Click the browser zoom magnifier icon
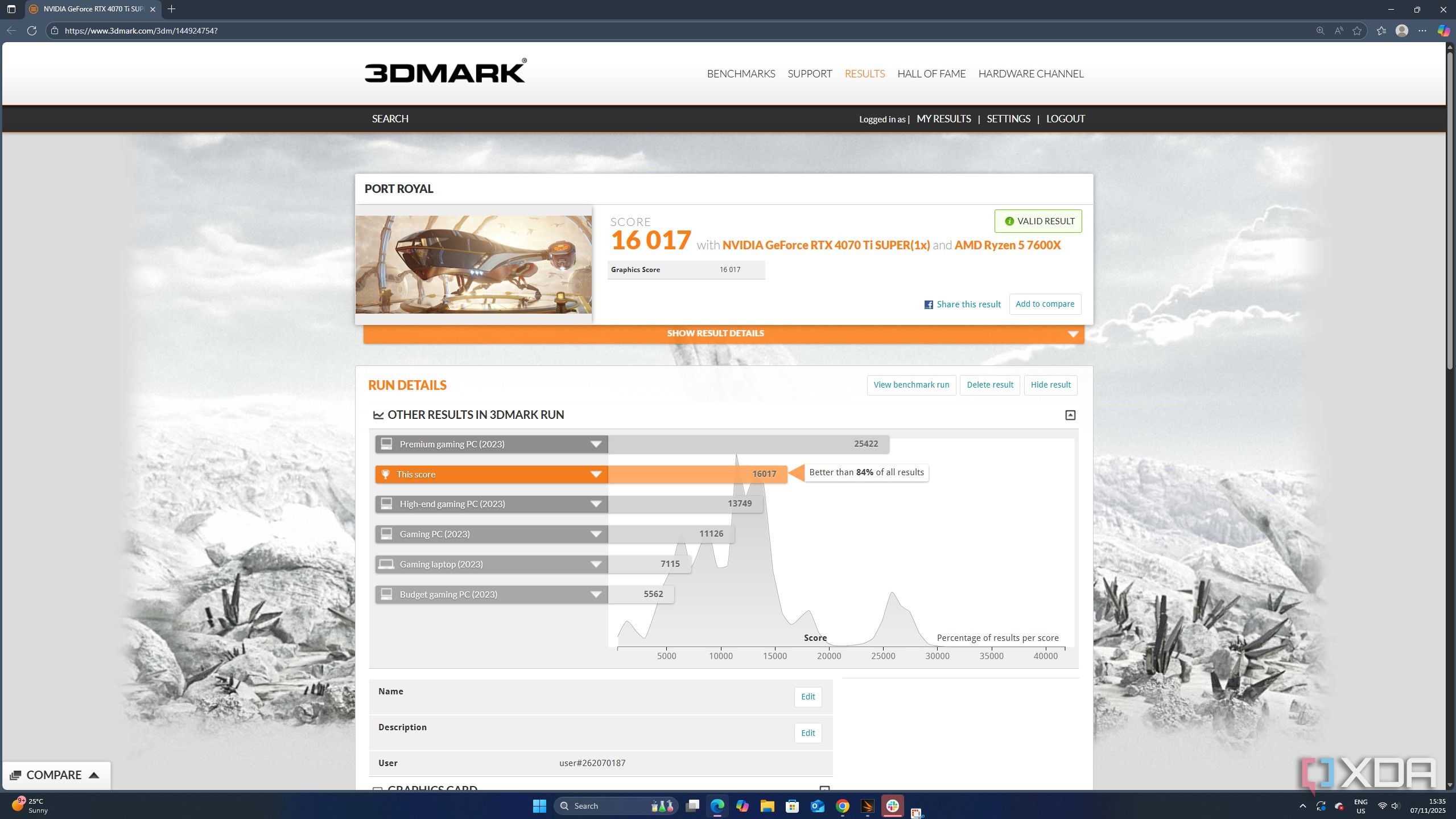 (1320, 31)
